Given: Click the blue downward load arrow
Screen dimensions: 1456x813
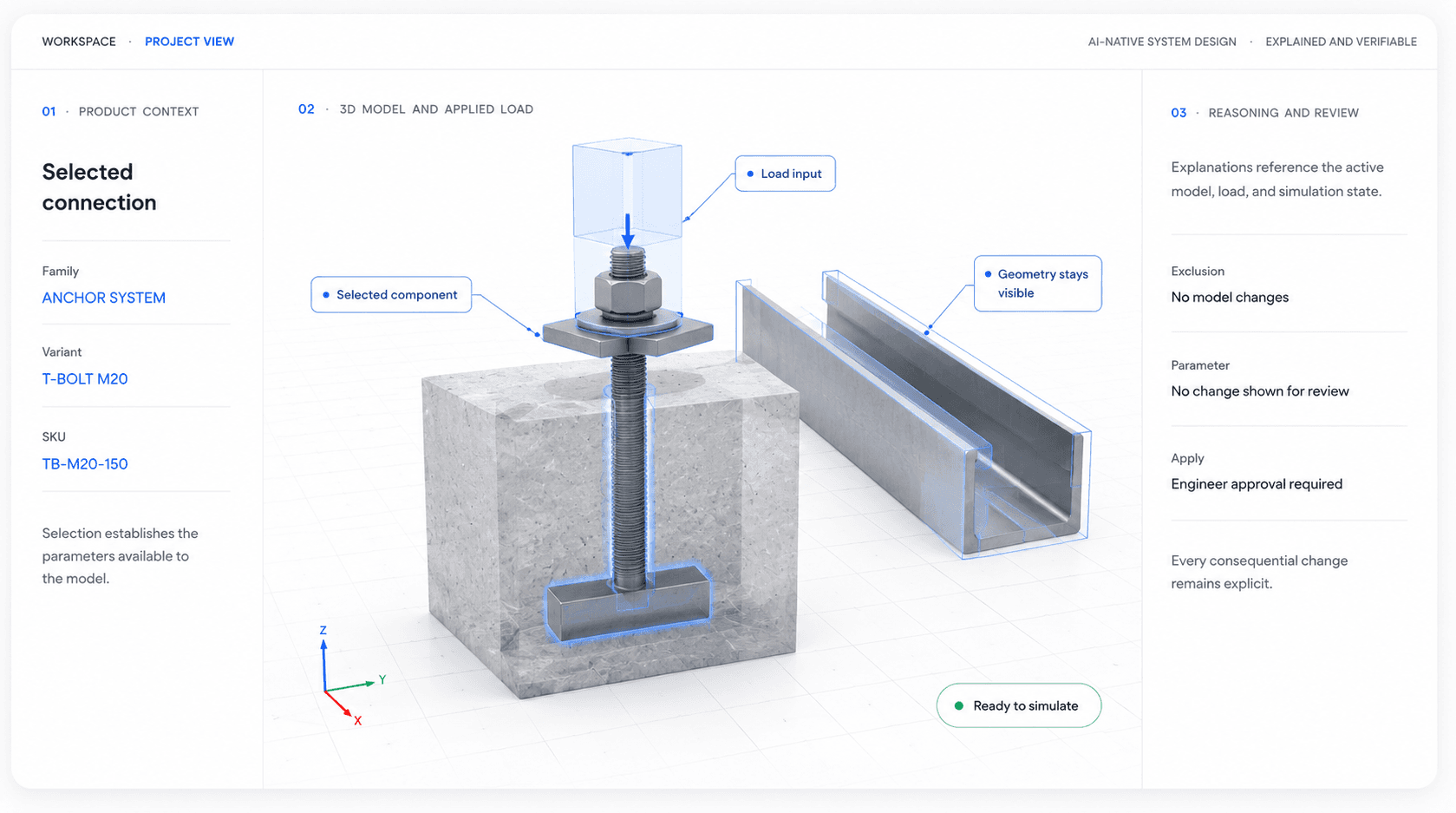Looking at the screenshot, I should (x=628, y=231).
